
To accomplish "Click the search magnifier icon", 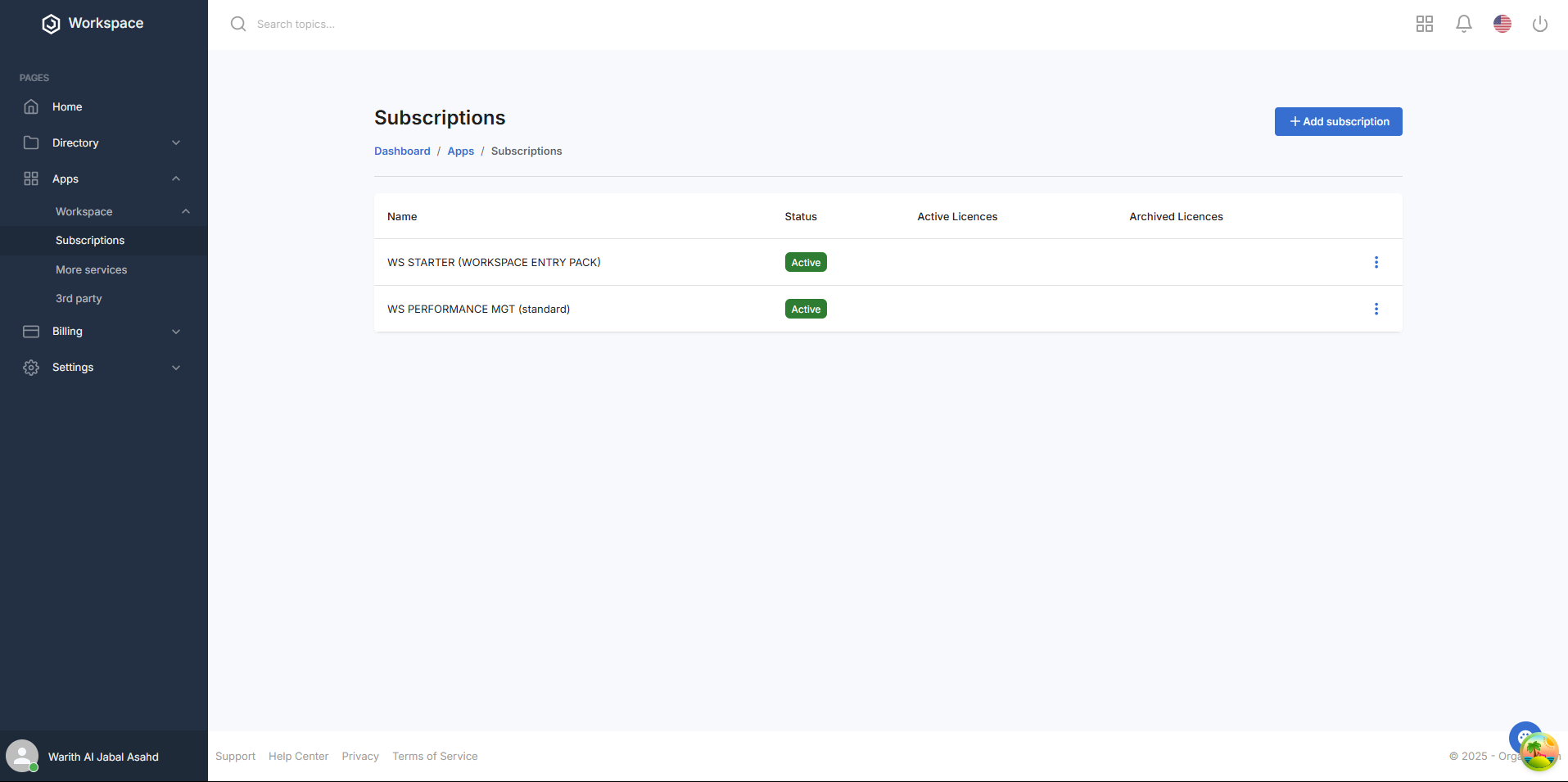I will coord(238,24).
